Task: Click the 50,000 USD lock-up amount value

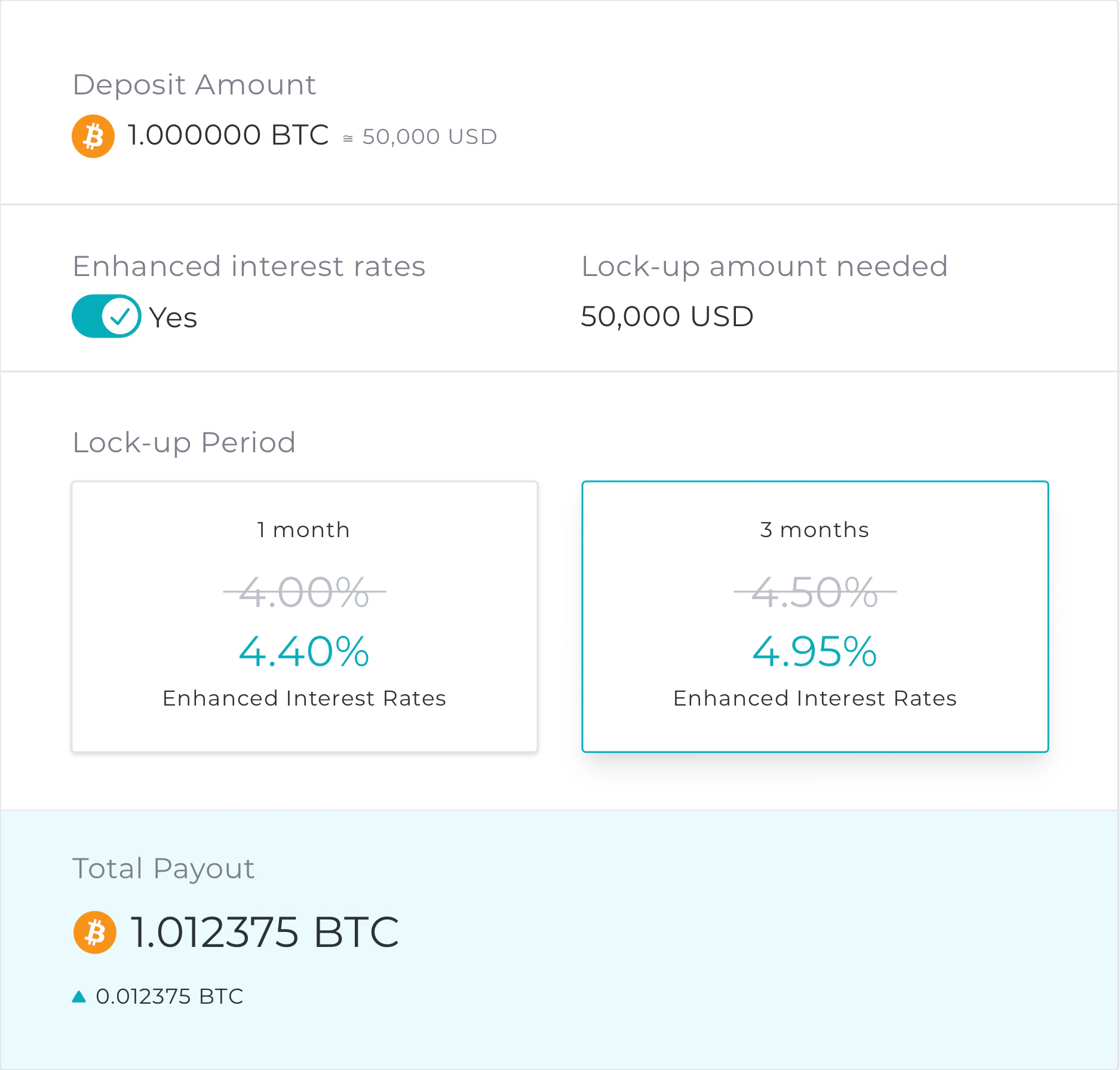Action: 667,316
